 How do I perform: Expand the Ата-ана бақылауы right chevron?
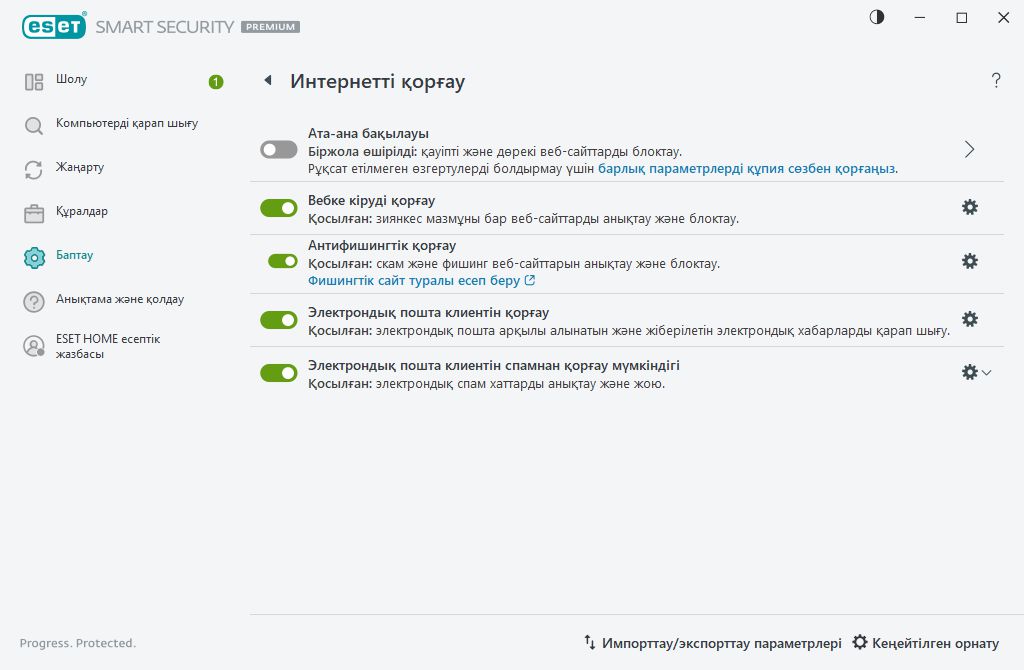[x=969, y=150]
